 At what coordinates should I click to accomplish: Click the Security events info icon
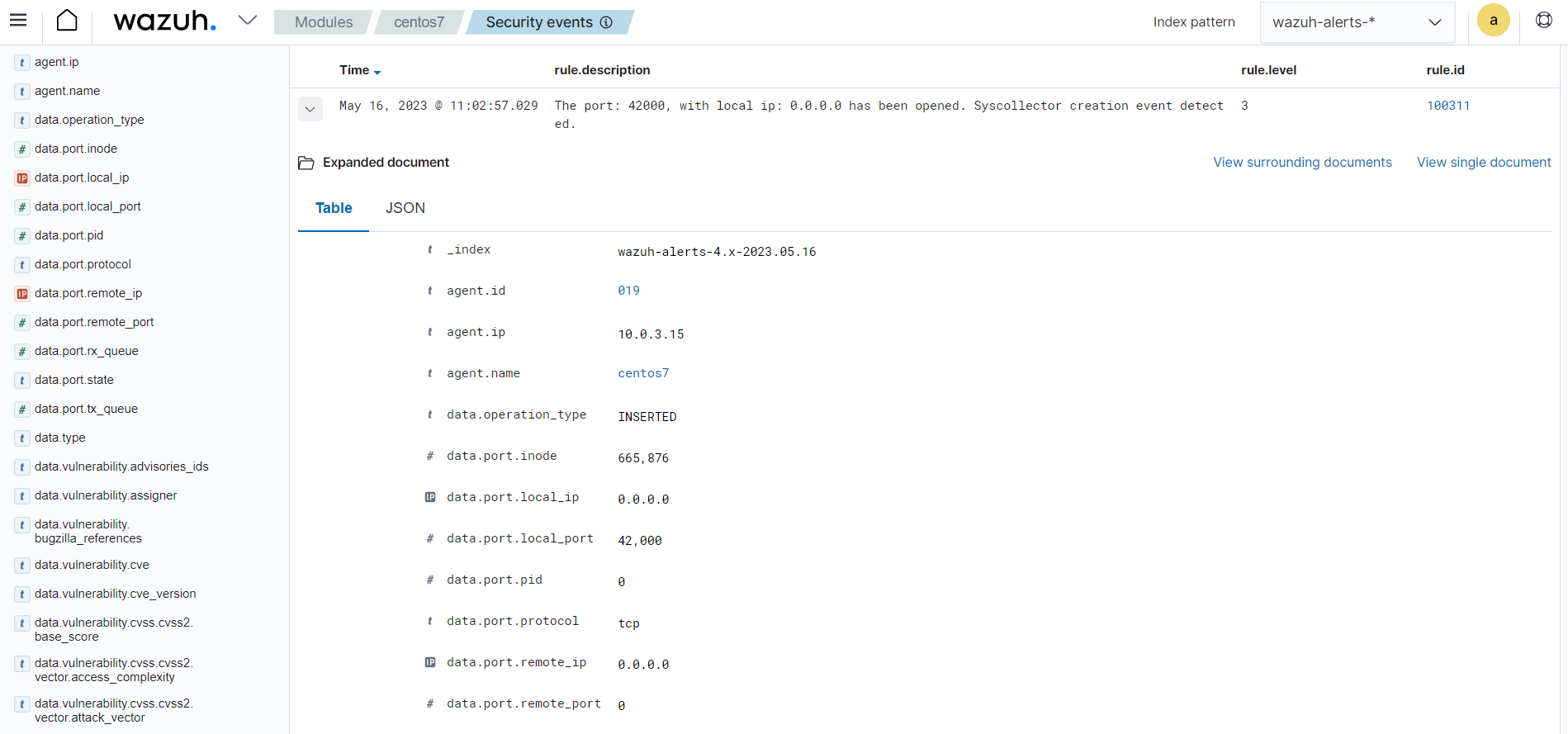point(606,22)
